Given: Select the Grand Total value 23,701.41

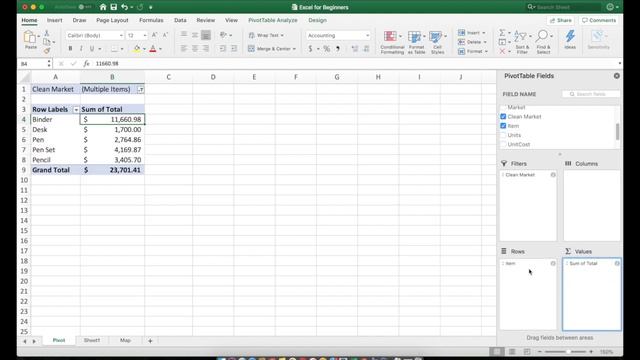Looking at the screenshot, I should coord(112,170).
